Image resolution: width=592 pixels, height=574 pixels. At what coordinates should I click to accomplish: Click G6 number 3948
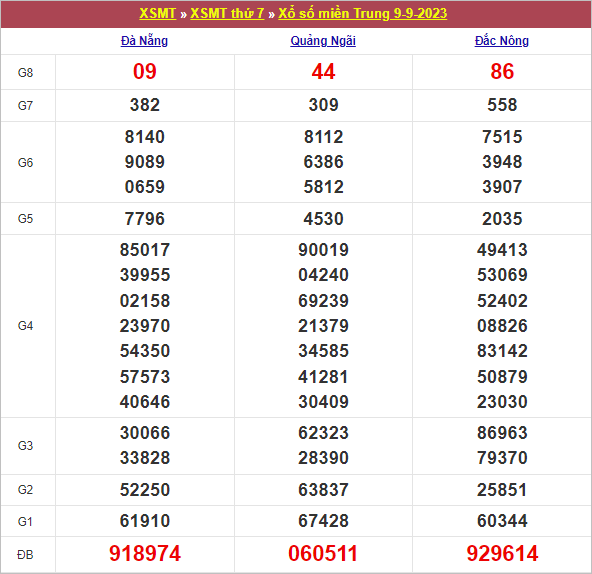pos(502,162)
